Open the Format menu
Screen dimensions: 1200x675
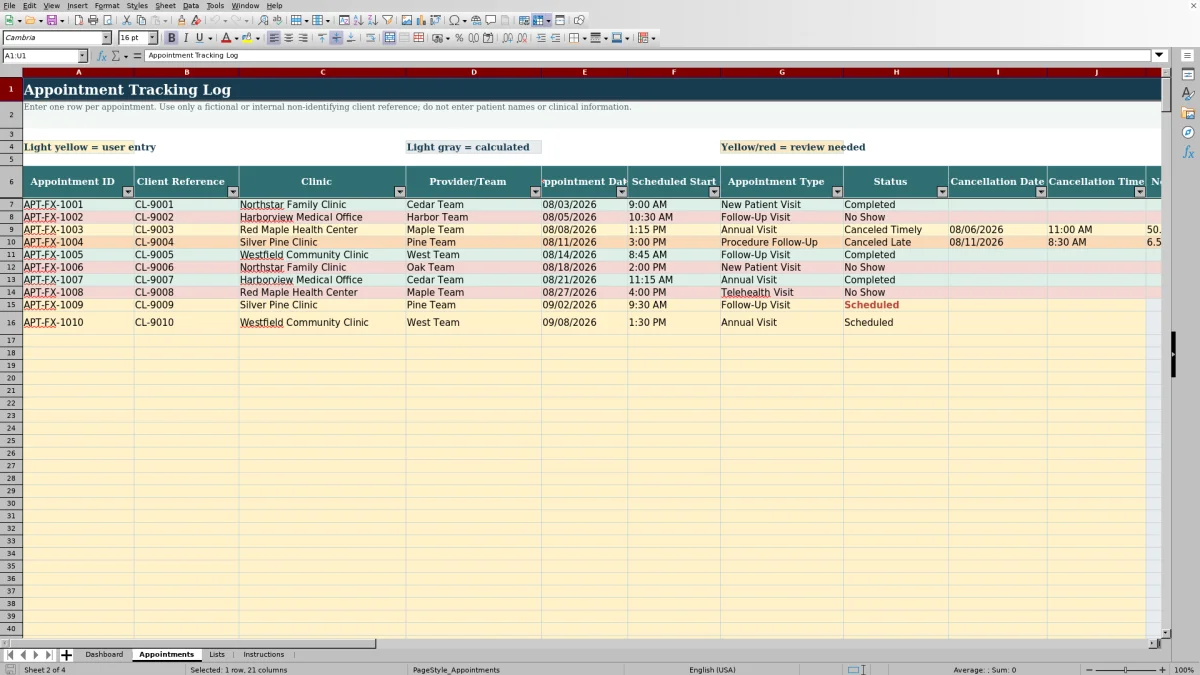coord(107,5)
